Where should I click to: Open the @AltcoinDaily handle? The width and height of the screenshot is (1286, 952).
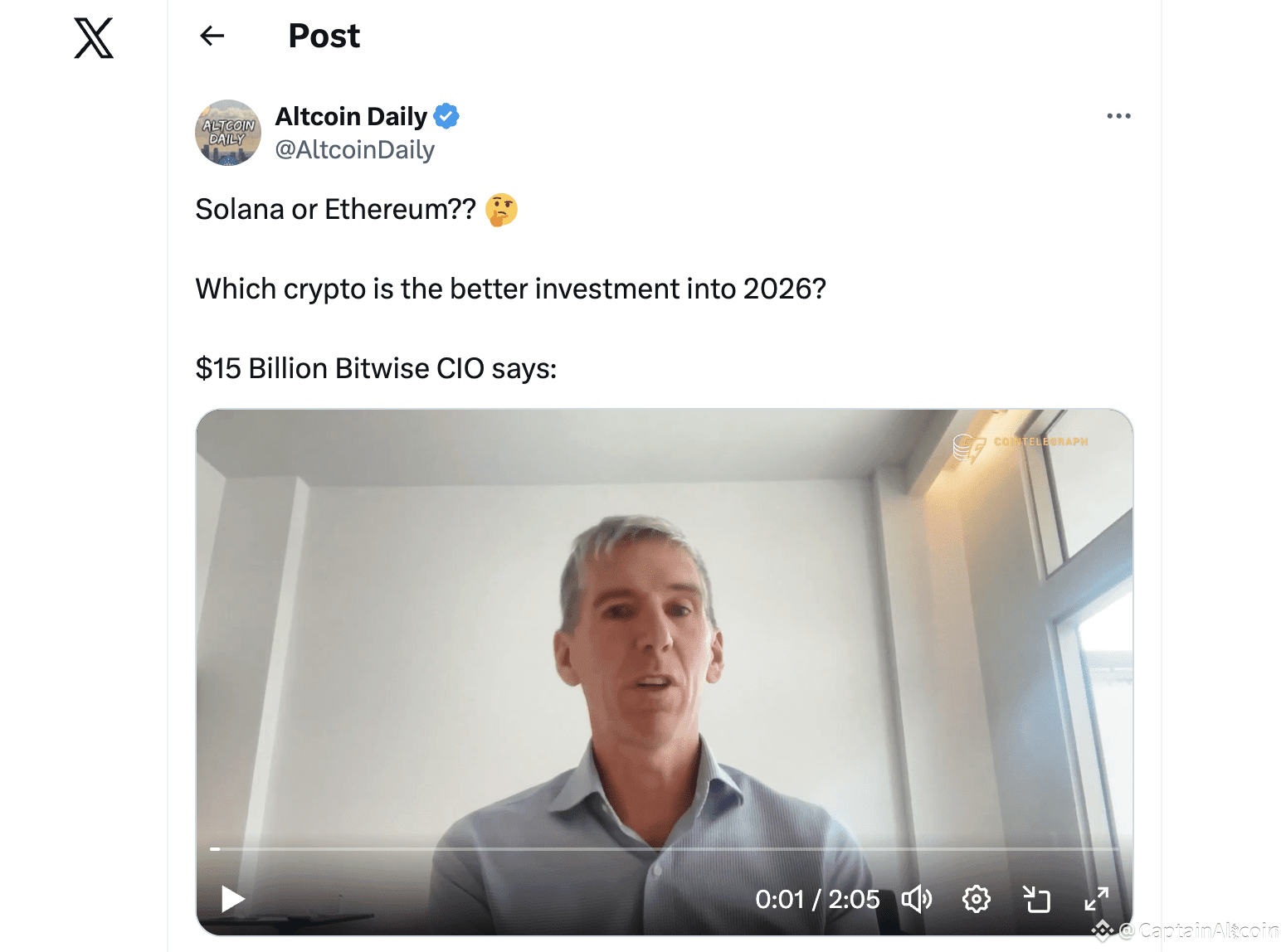point(355,150)
